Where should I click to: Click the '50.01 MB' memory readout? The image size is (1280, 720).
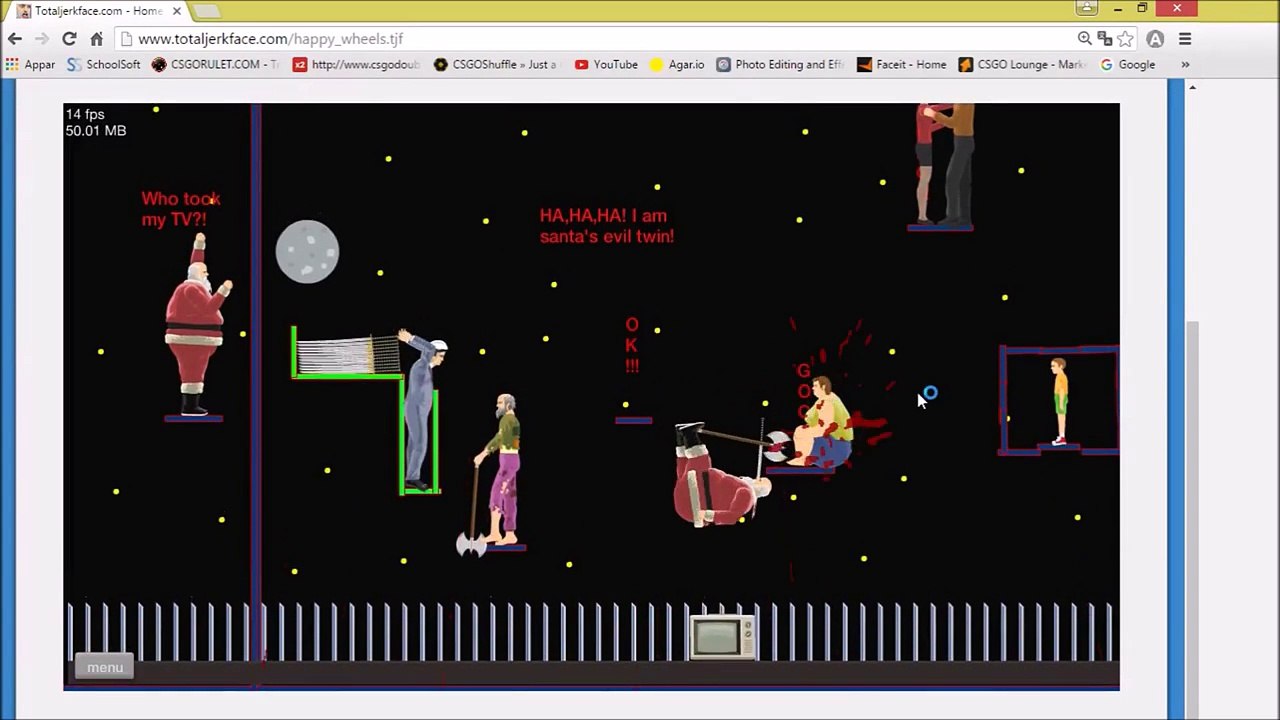[x=96, y=131]
